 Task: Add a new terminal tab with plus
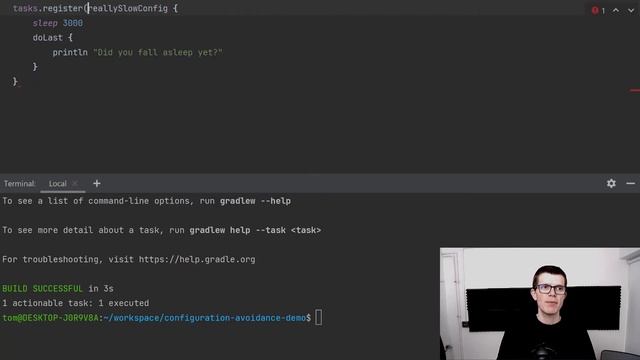pyautogui.click(x=97, y=184)
